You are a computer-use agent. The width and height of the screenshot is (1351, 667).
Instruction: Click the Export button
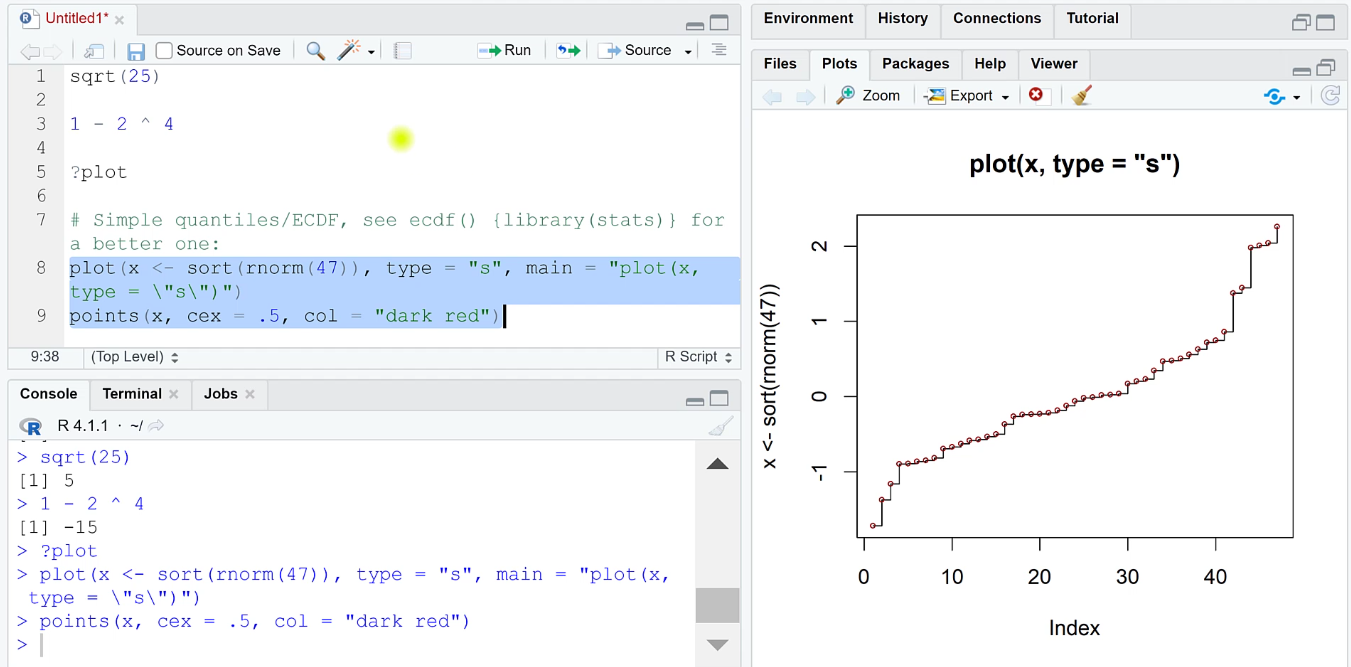click(959, 96)
